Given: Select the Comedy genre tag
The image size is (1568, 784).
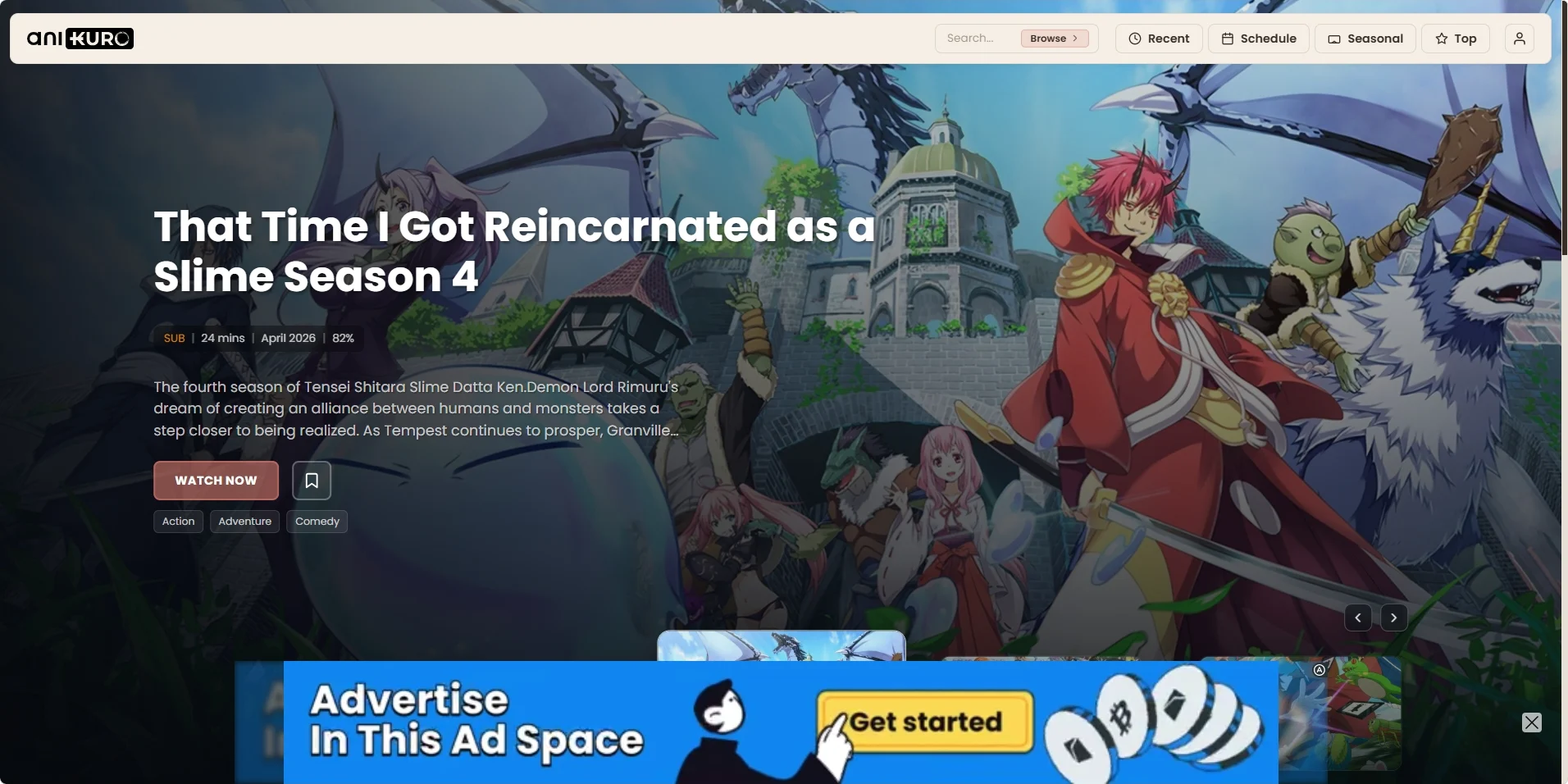Looking at the screenshot, I should click(317, 522).
